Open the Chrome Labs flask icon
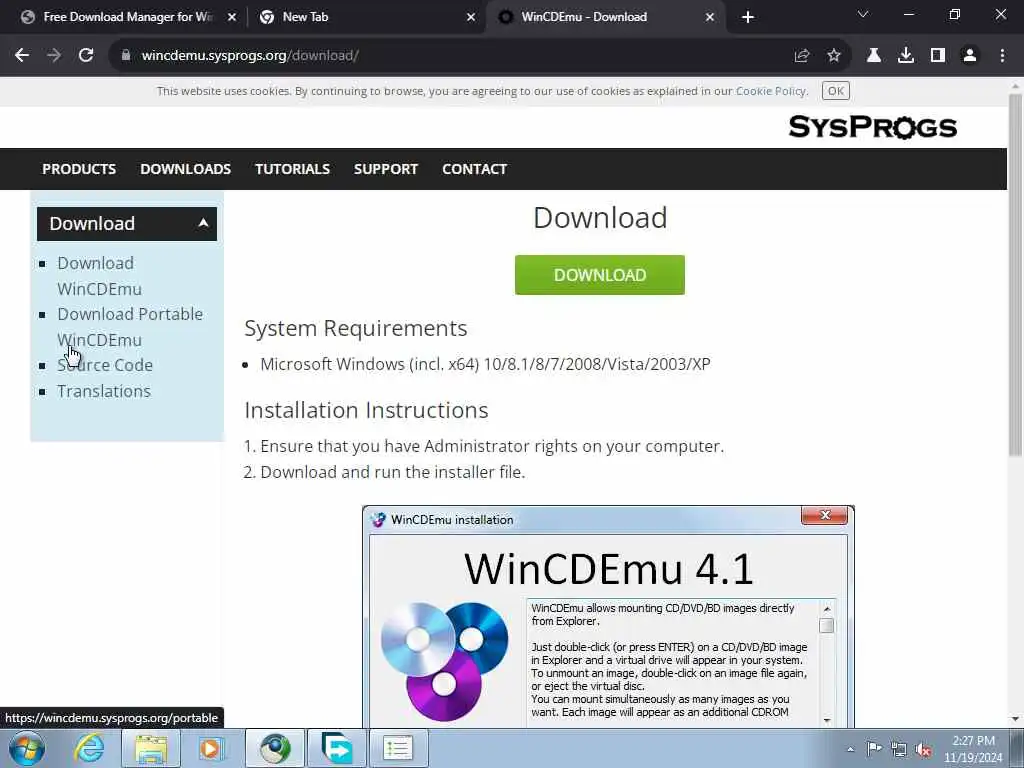The width and height of the screenshot is (1024, 768). (874, 56)
